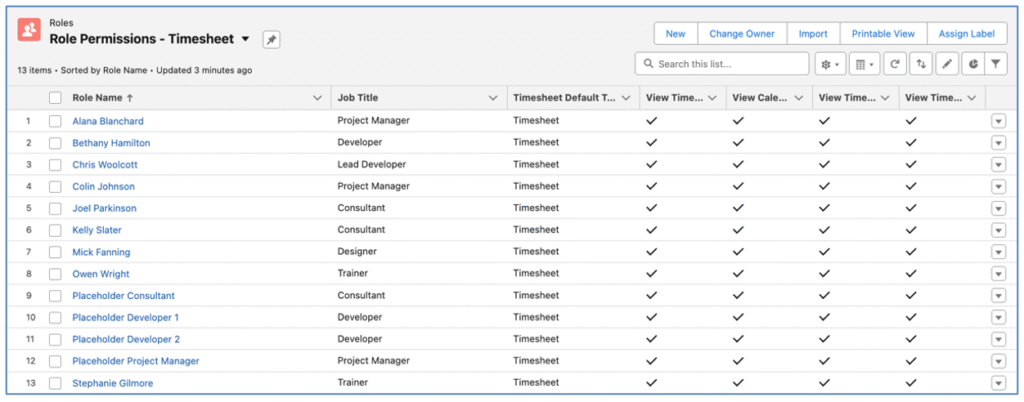Open Kelly Slater role record
1024x402 pixels.
(97, 230)
